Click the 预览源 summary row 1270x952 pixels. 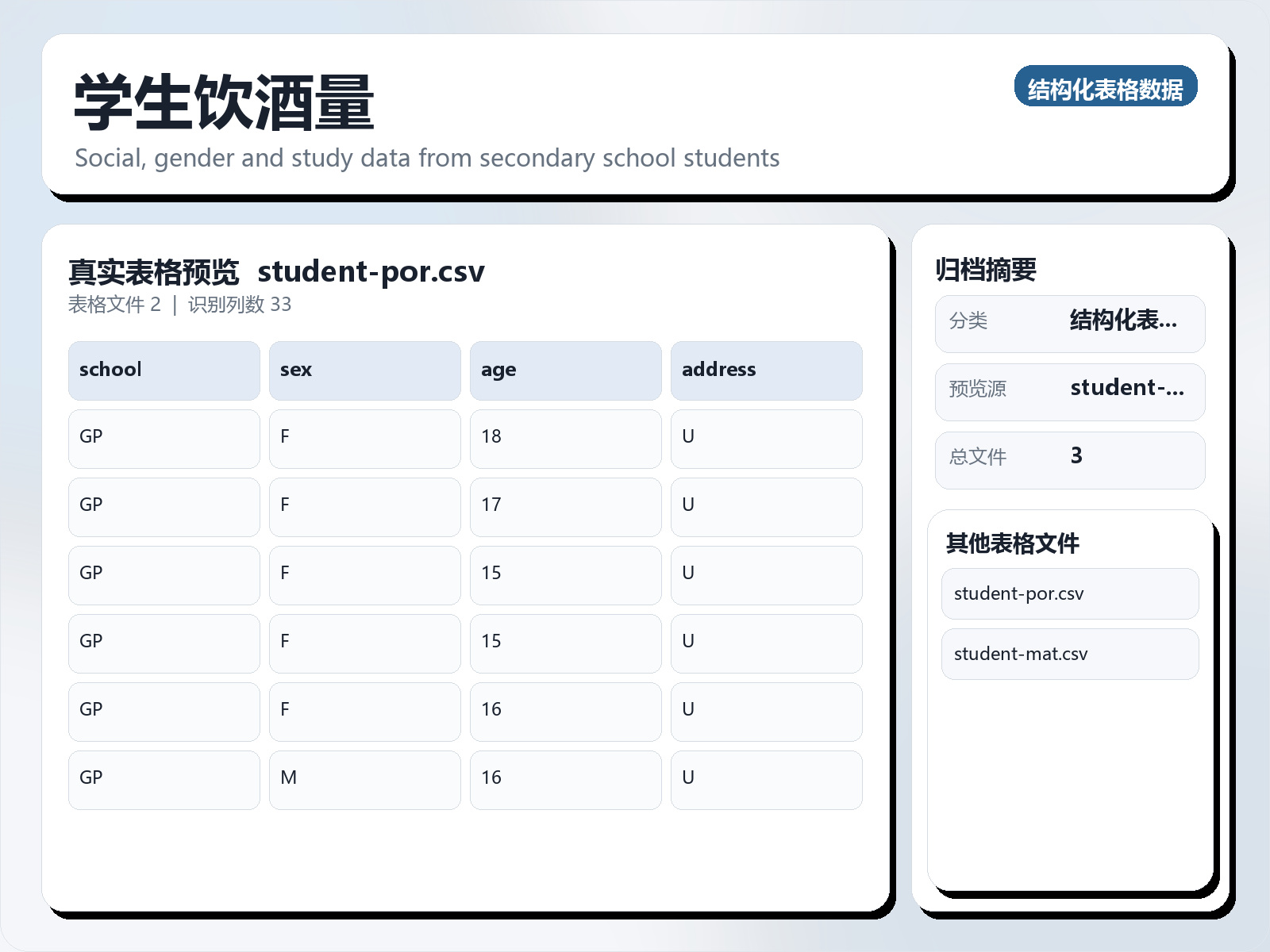[x=1070, y=390]
